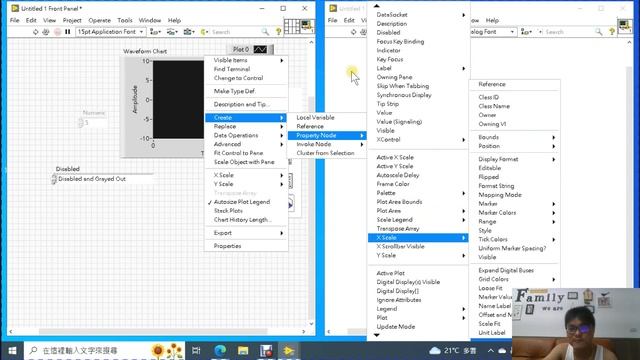Click the Plot 0 waveform swatch in the plot legend
This screenshot has height=360, width=640.
click(260, 49)
